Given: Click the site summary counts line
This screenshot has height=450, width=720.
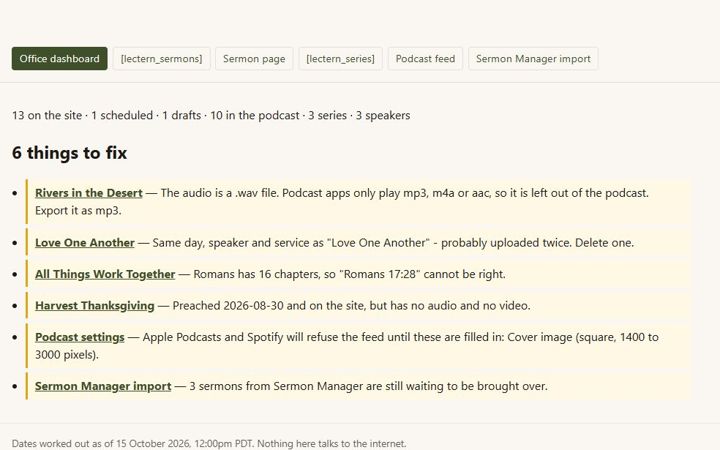Looking at the screenshot, I should 211,115.
